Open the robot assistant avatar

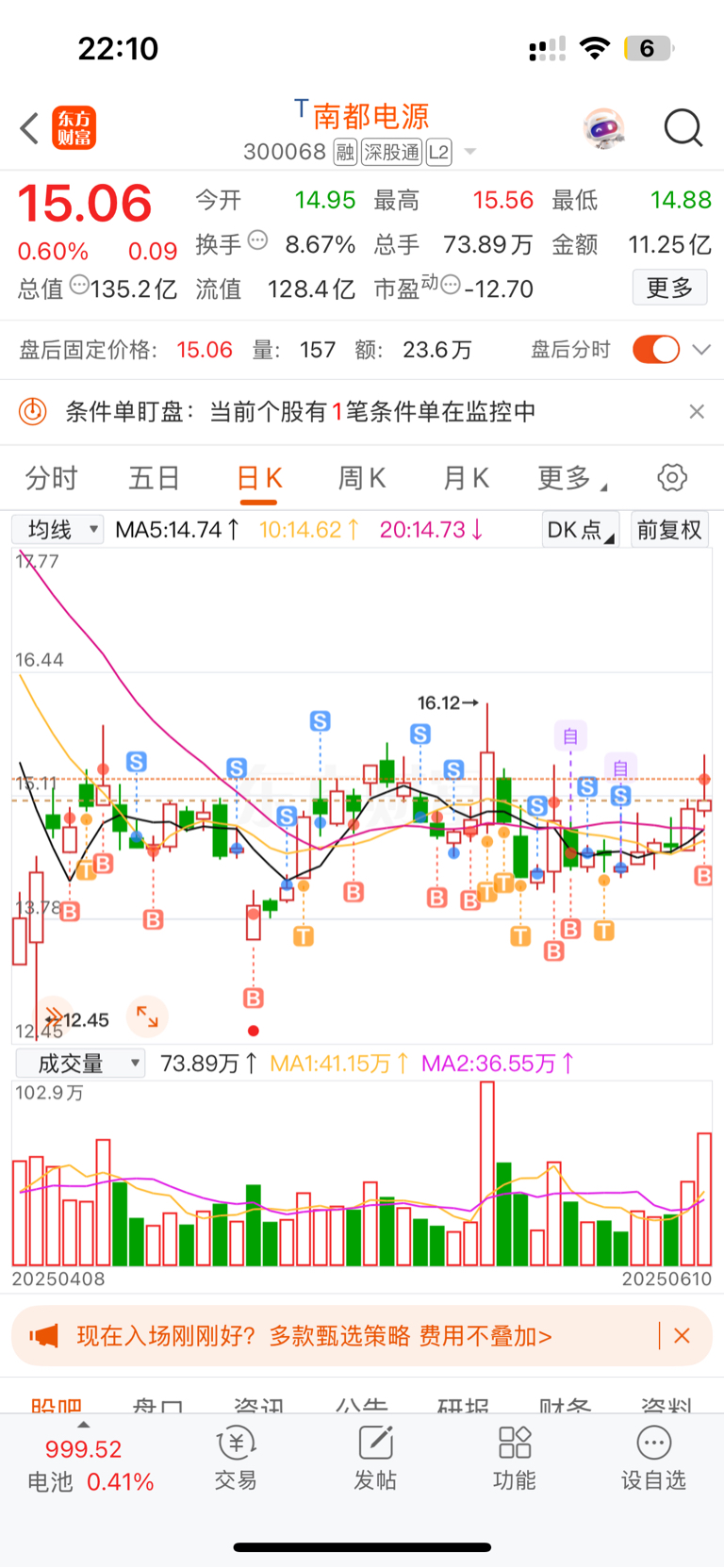coord(603,128)
